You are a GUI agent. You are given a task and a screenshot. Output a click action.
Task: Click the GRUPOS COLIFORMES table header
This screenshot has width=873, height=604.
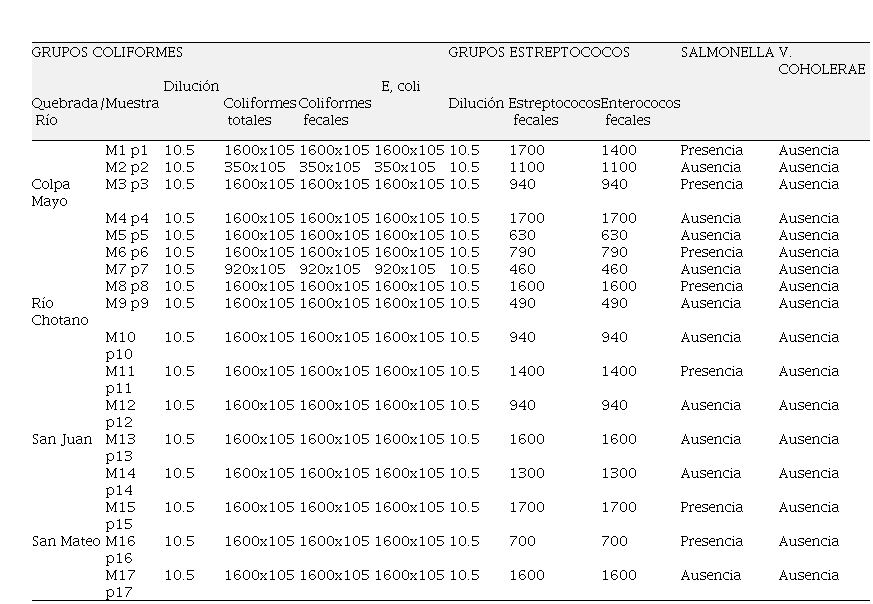107,52
